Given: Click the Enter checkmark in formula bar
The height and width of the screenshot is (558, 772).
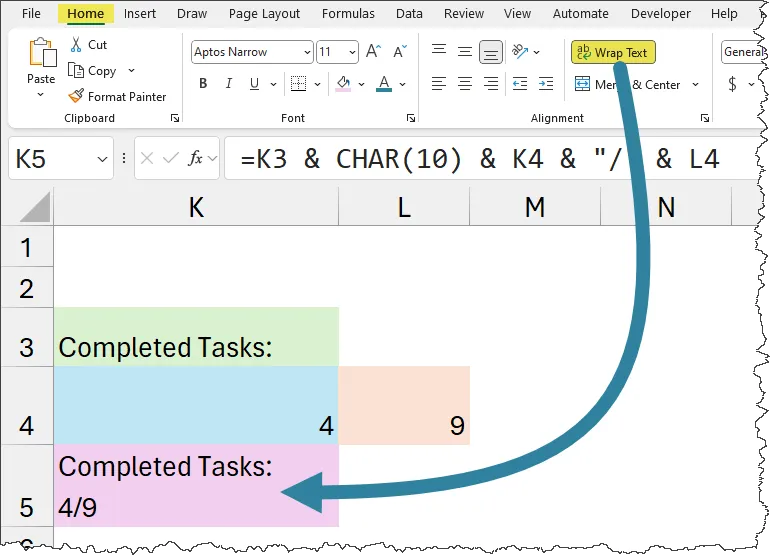Looking at the screenshot, I should [x=170, y=159].
